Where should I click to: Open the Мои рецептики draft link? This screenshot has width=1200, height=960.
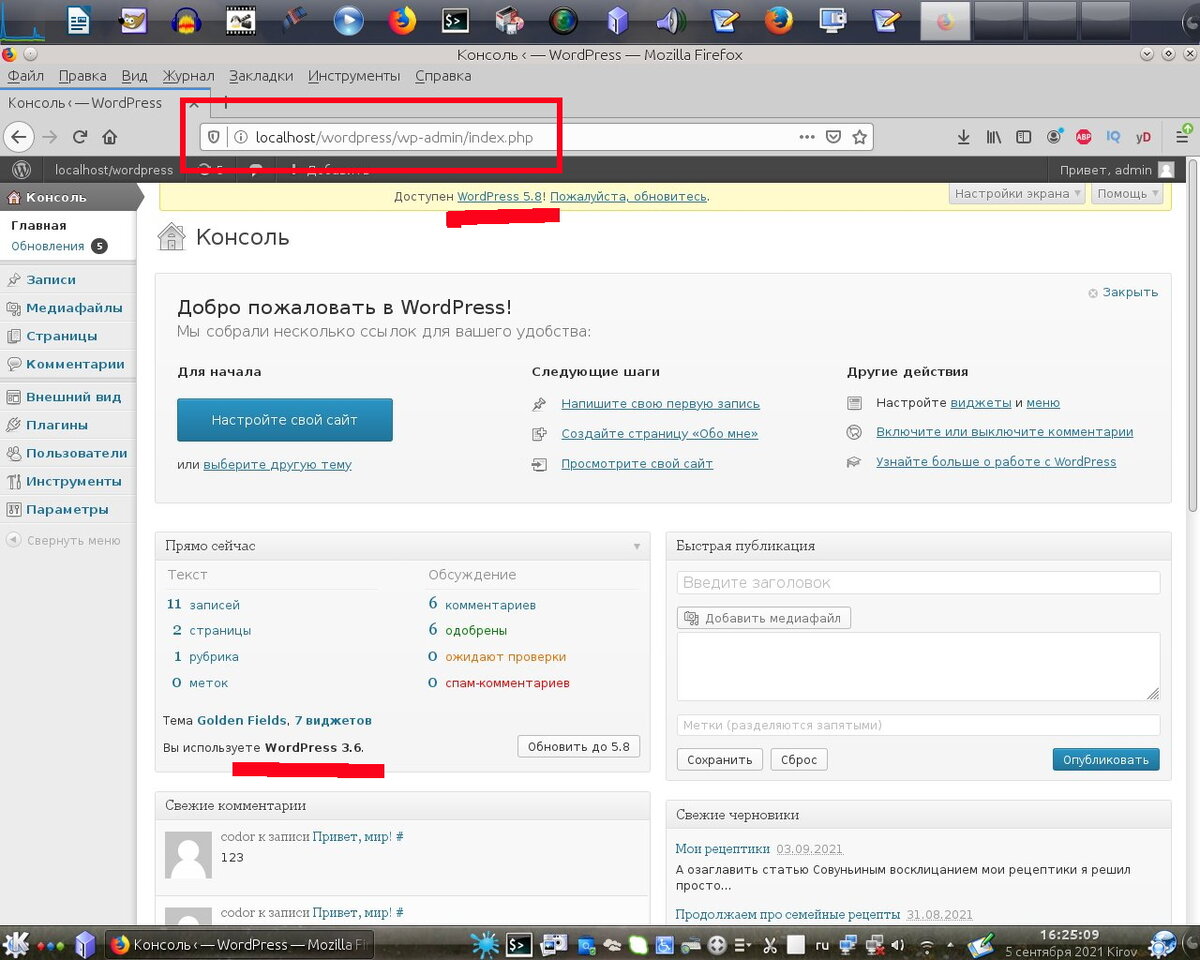[723, 849]
